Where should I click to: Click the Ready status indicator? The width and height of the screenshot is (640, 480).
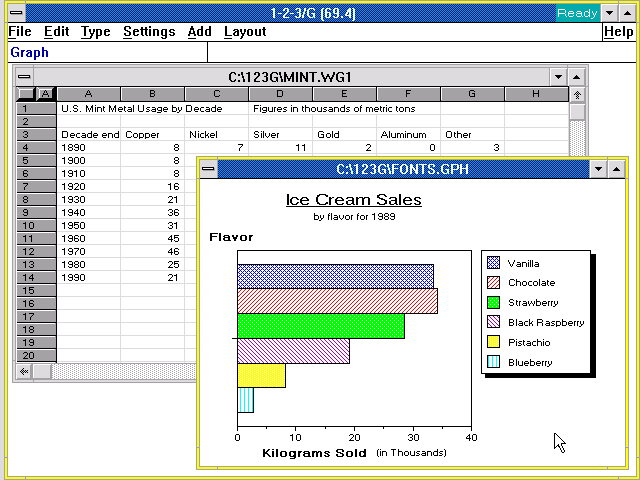tap(578, 13)
